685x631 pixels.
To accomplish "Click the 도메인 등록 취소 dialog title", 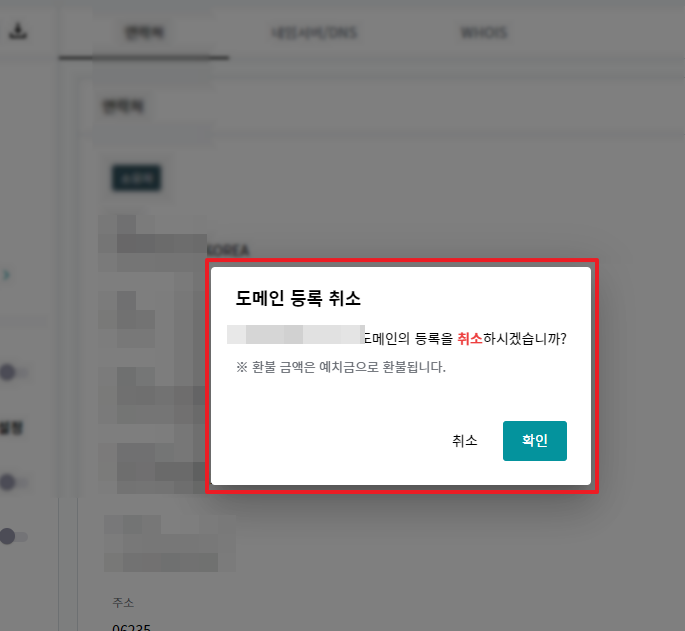I will [298, 298].
